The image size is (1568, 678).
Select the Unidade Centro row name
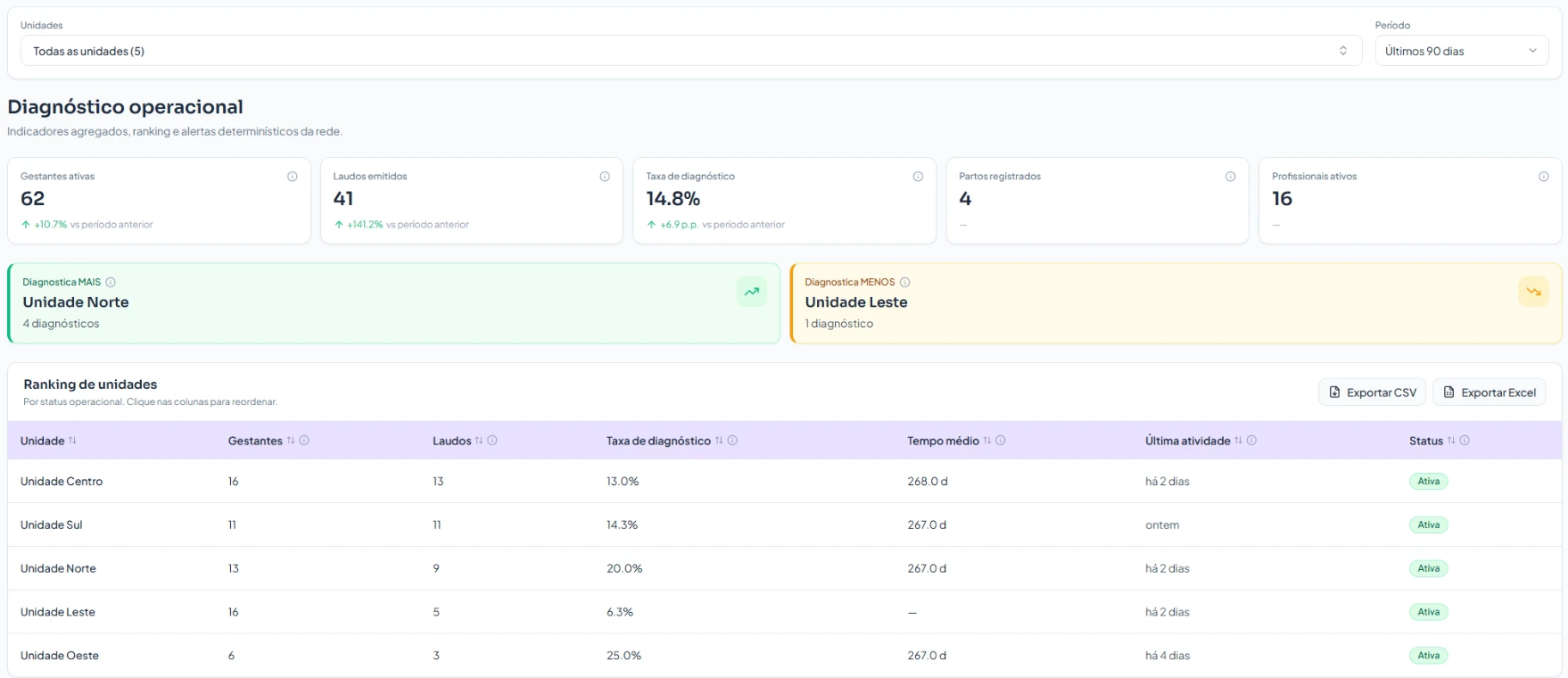pyautogui.click(x=62, y=482)
